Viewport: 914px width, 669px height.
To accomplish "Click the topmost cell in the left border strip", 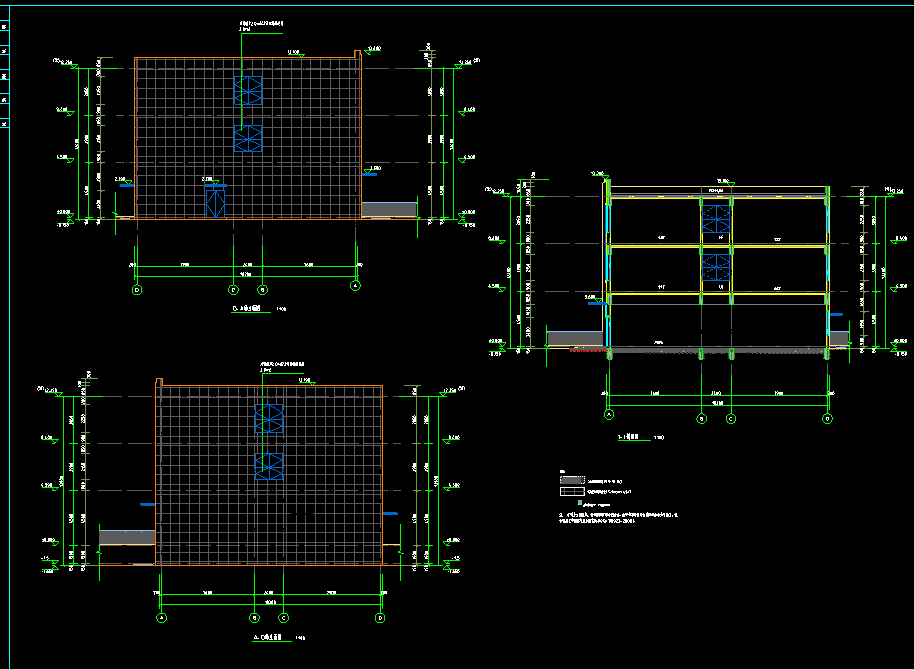I will click(x=4, y=27).
